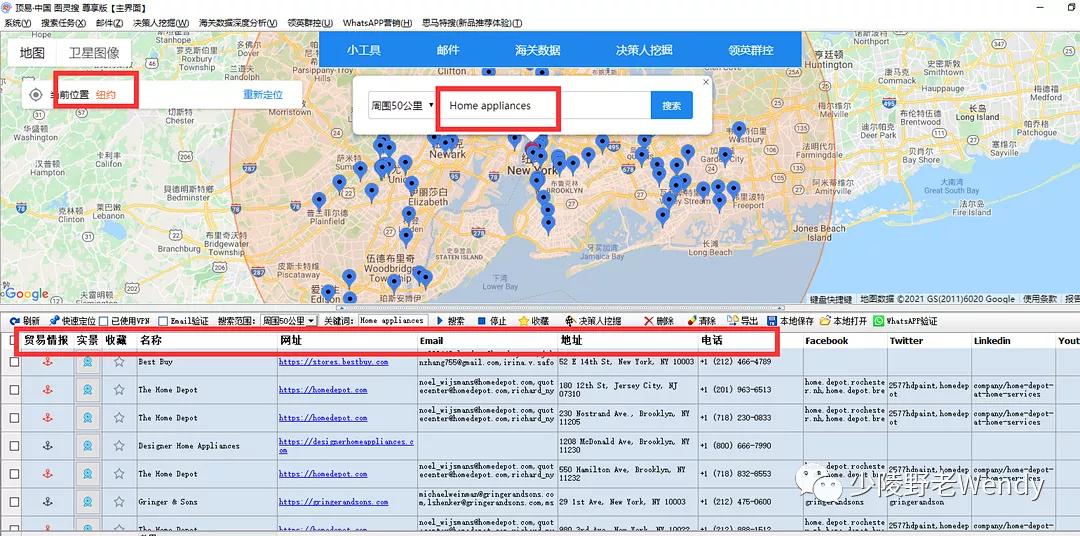Screen dimensions: 1080x536
Task: Click the 重新定位 relocate link
Action: 262,95
